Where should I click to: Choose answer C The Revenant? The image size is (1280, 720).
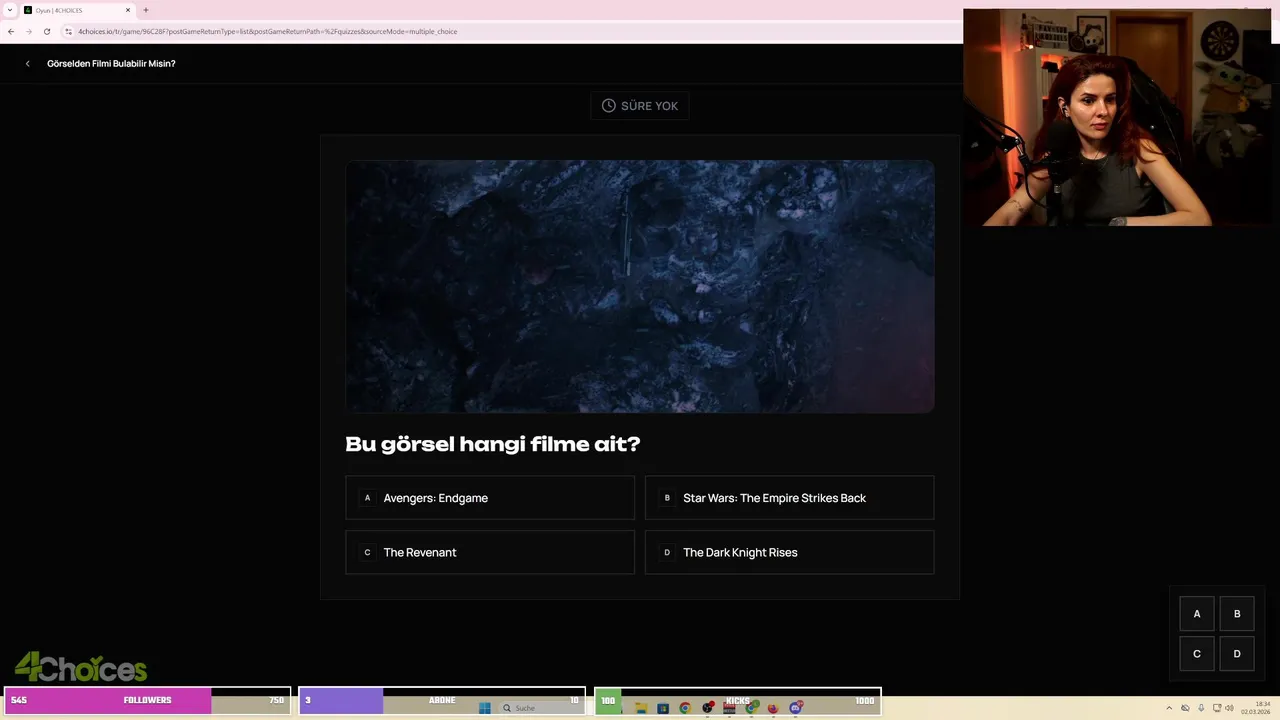coord(490,552)
